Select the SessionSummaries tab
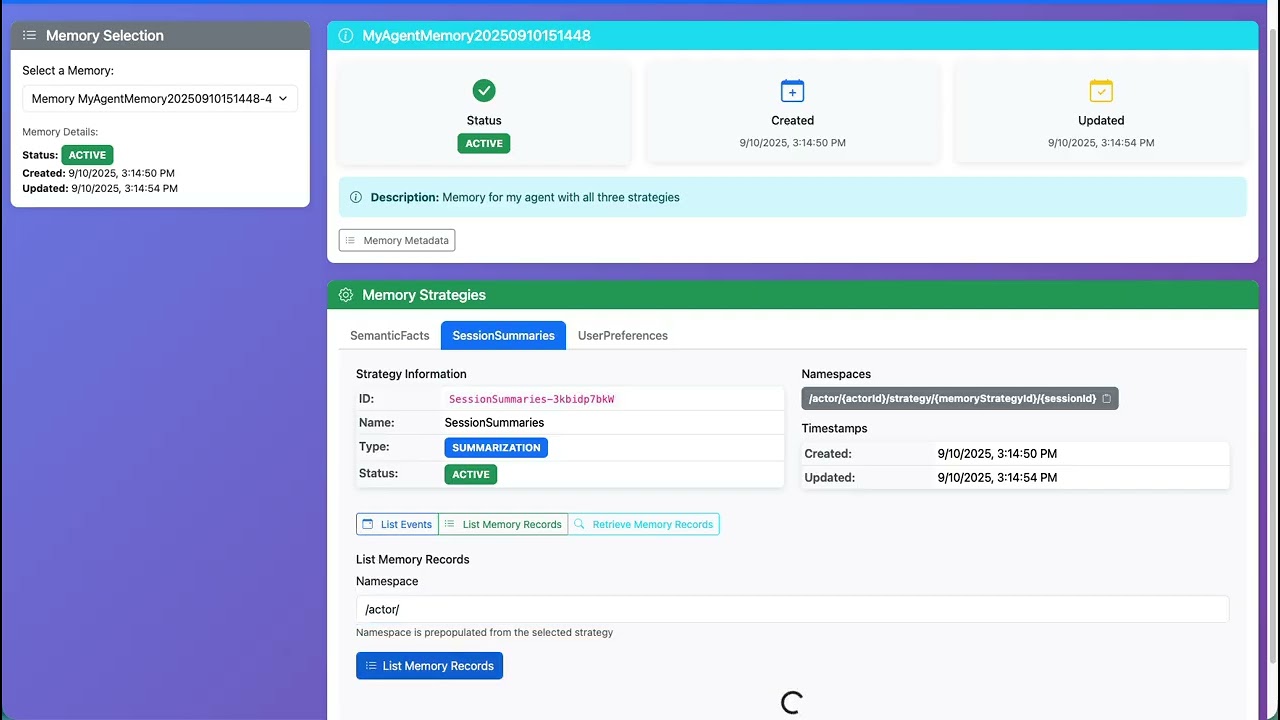Screen dimensions: 1280x720 pos(503,336)
